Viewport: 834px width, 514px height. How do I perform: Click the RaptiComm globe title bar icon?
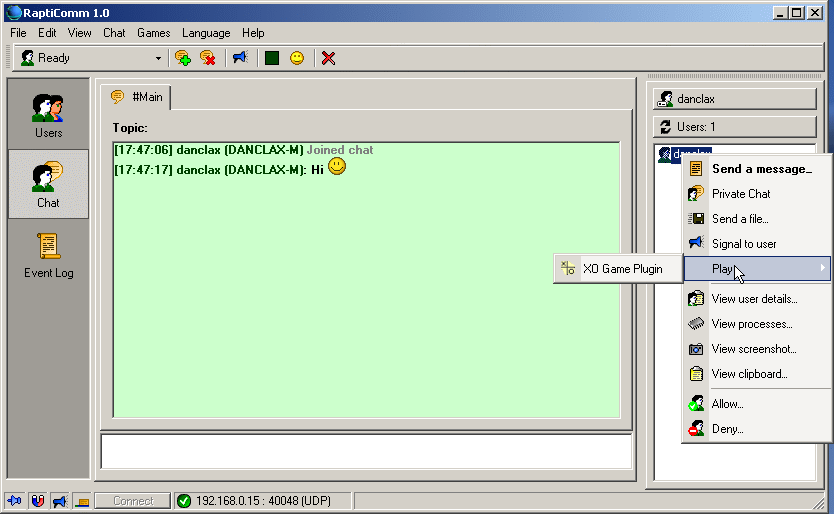click(13, 13)
